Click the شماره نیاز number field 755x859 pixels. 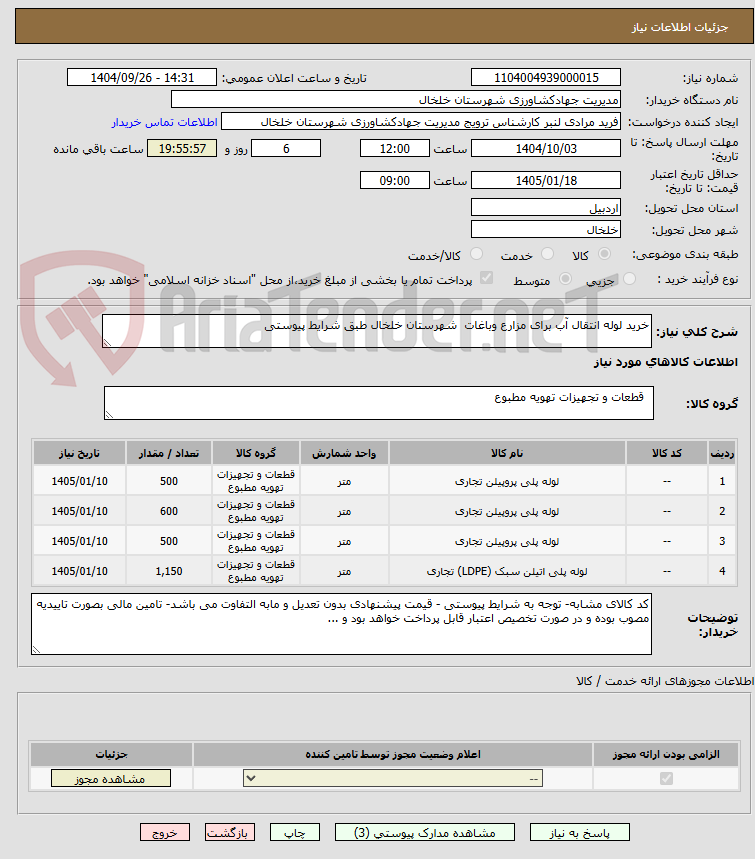click(x=546, y=77)
